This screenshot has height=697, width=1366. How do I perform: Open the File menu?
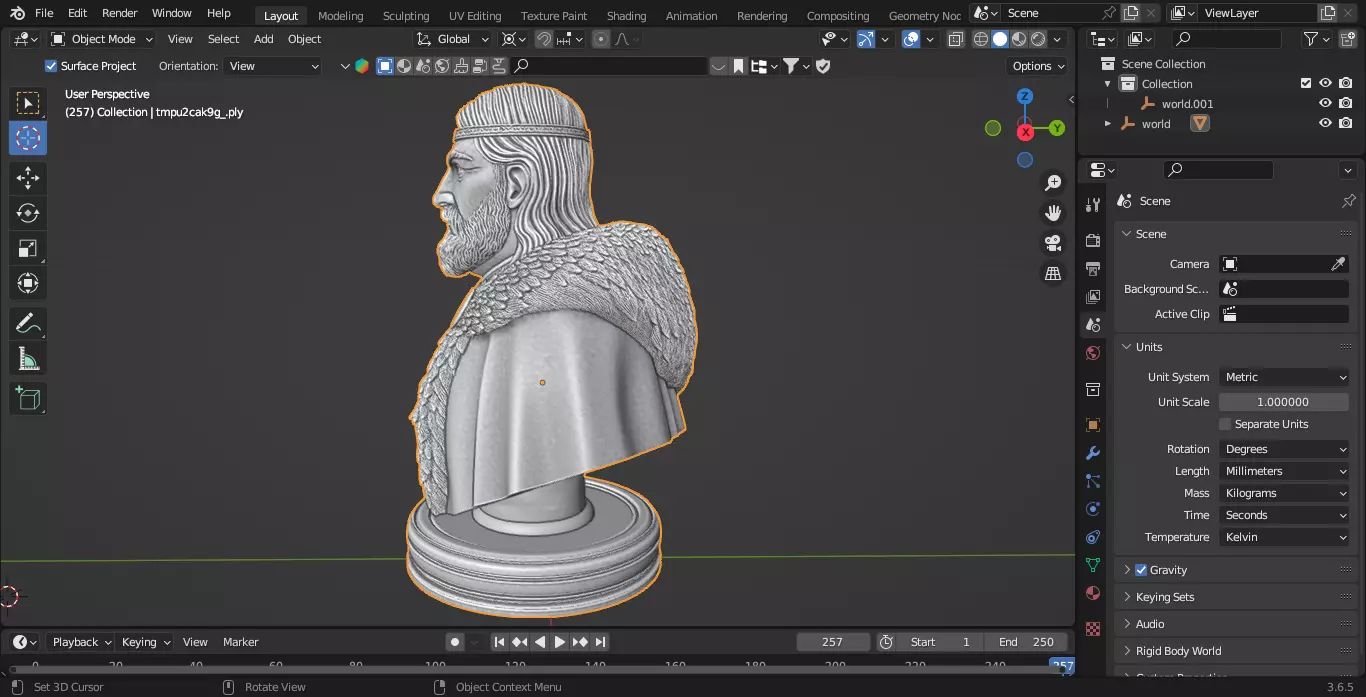44,13
